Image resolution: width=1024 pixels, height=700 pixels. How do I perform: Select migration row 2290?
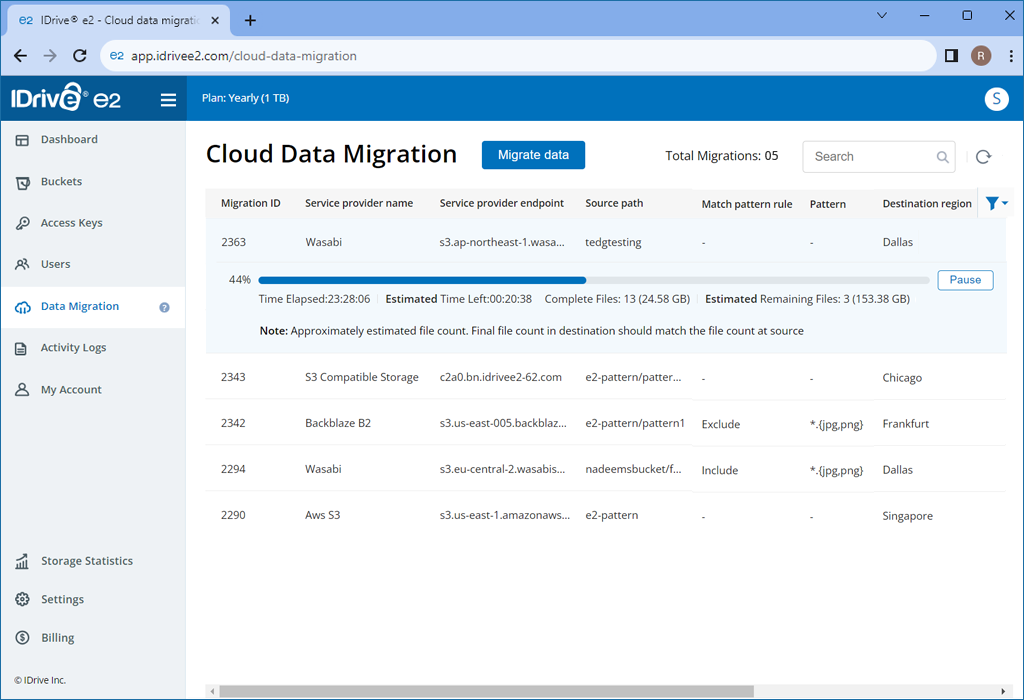605,515
